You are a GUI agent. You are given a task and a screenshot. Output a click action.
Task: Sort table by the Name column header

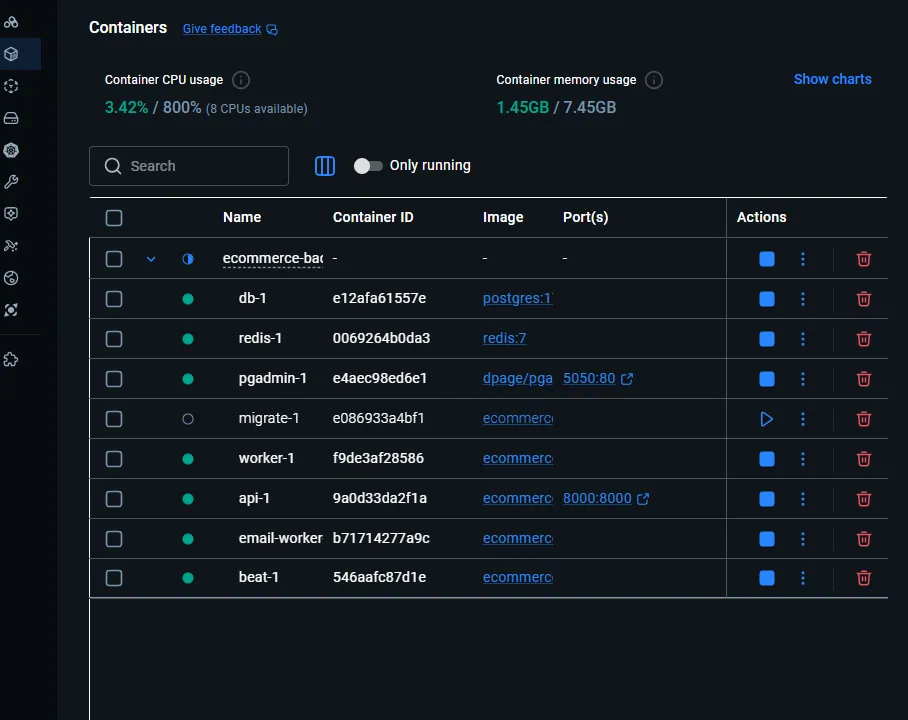242,217
